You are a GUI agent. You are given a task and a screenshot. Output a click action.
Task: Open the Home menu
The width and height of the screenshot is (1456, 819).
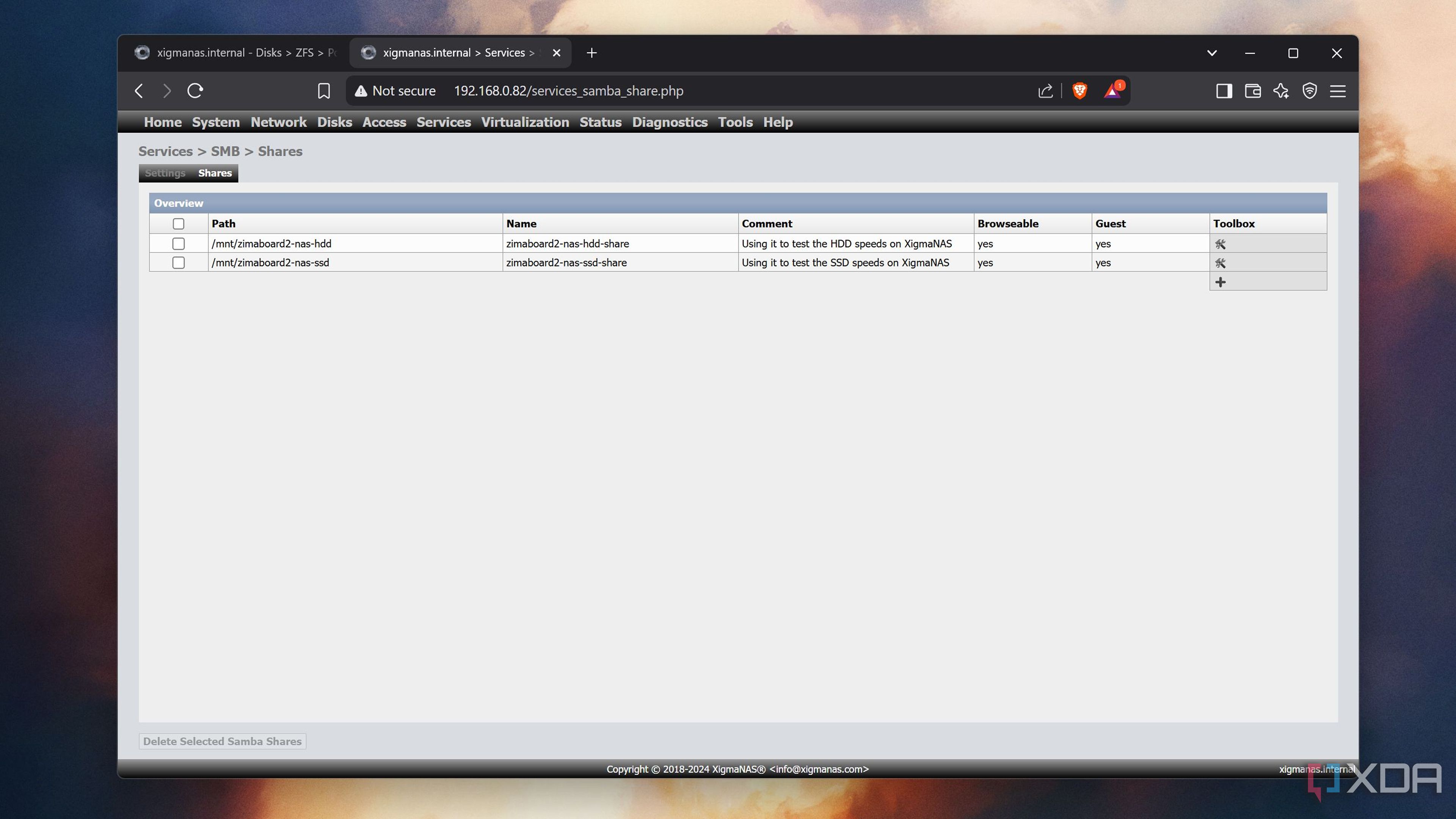point(163,122)
